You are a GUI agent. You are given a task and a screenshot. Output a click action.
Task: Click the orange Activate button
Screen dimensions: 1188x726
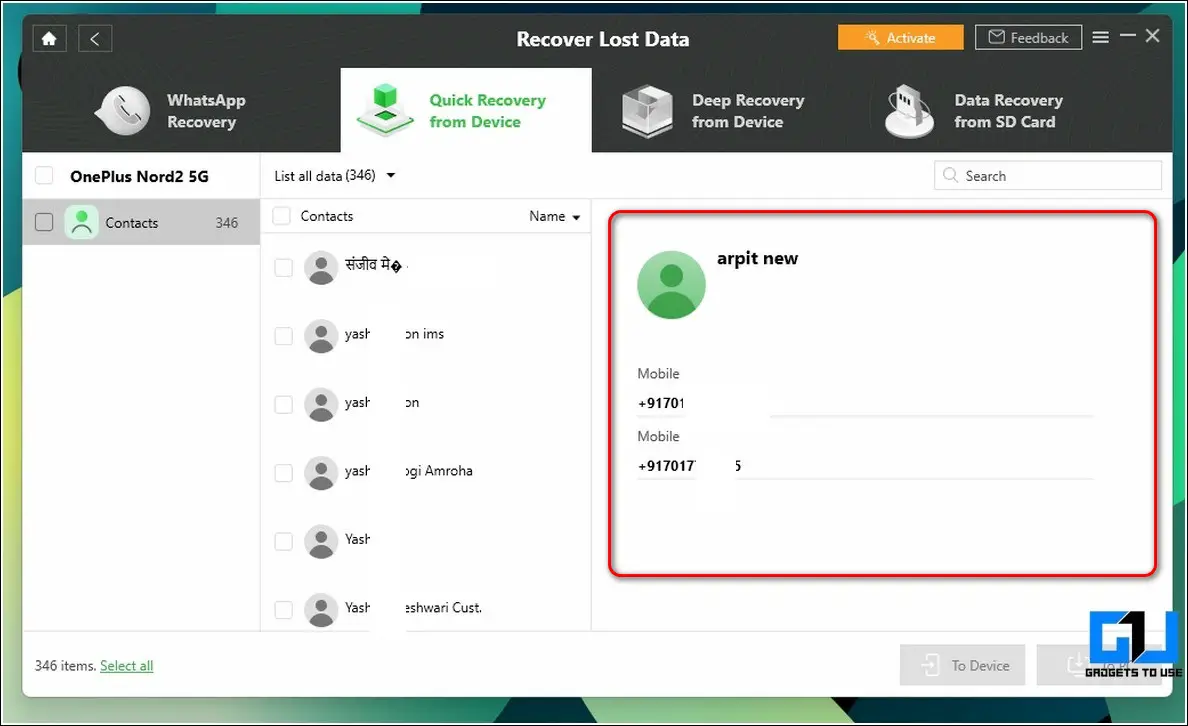(x=900, y=37)
